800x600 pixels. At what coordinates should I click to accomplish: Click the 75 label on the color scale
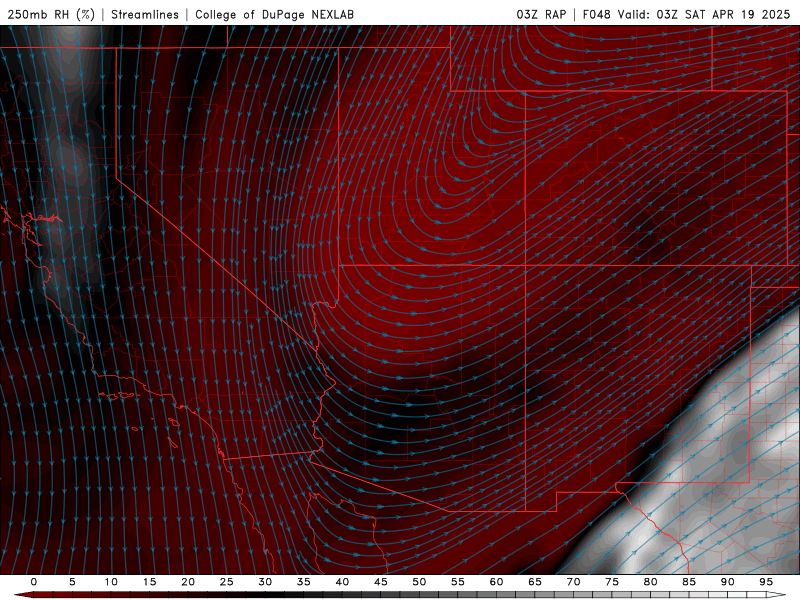[x=612, y=582]
